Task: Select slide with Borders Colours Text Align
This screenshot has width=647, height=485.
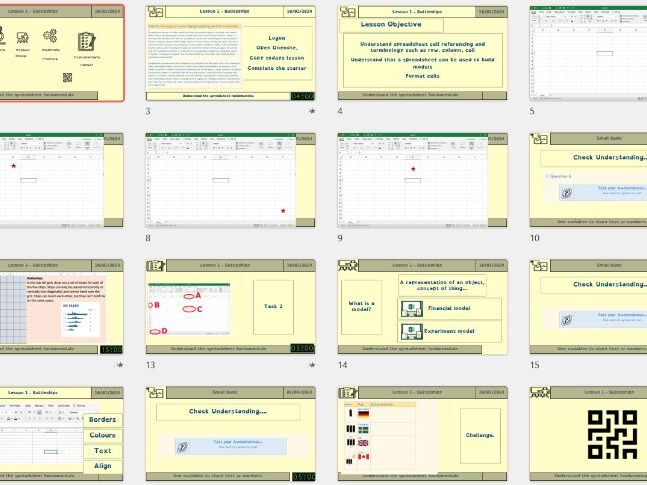Action: click(61, 434)
